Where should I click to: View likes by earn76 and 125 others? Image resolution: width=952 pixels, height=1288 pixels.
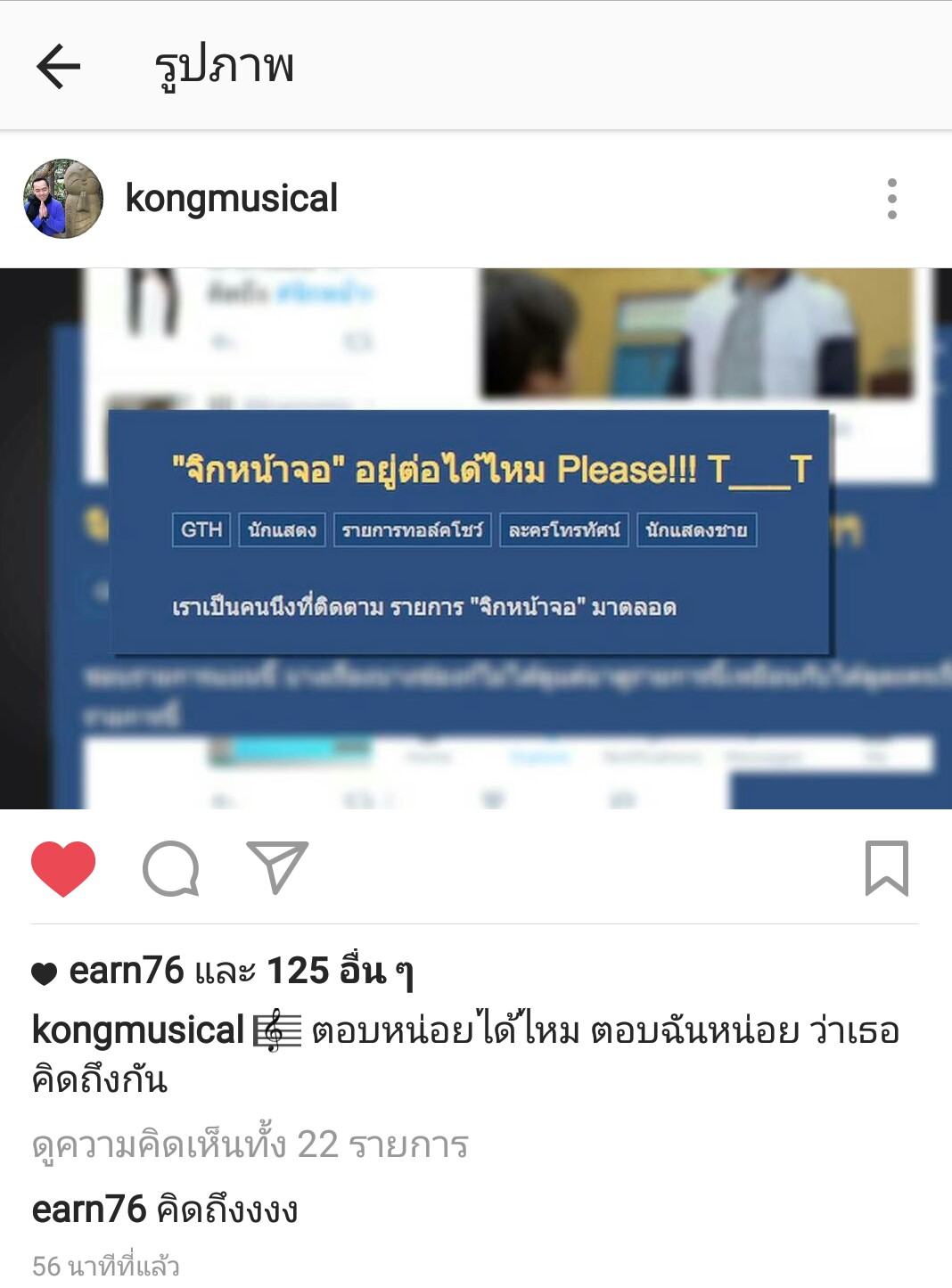point(241,971)
